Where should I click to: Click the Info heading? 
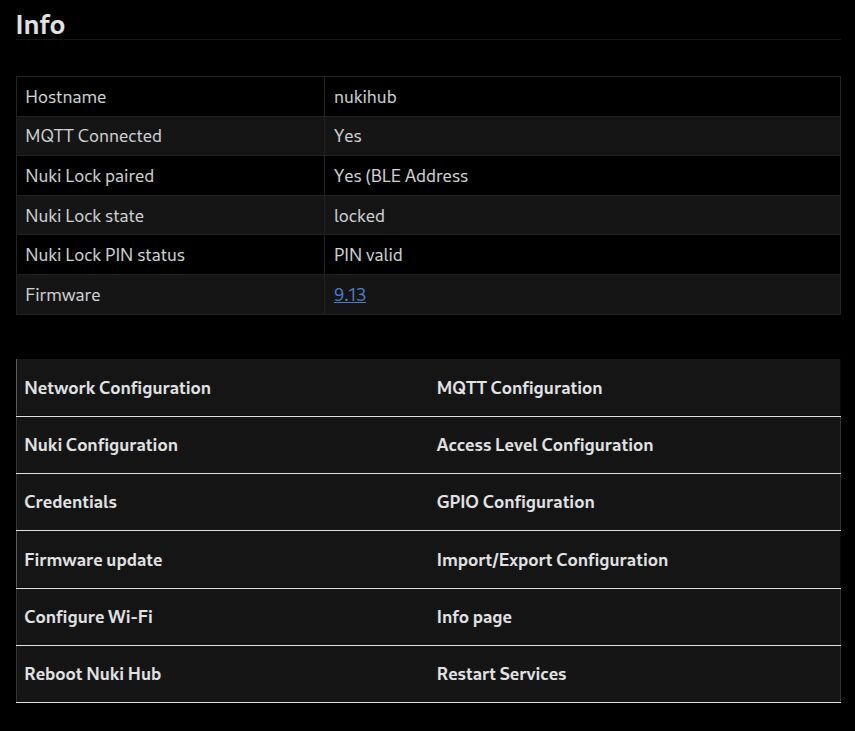(40, 25)
